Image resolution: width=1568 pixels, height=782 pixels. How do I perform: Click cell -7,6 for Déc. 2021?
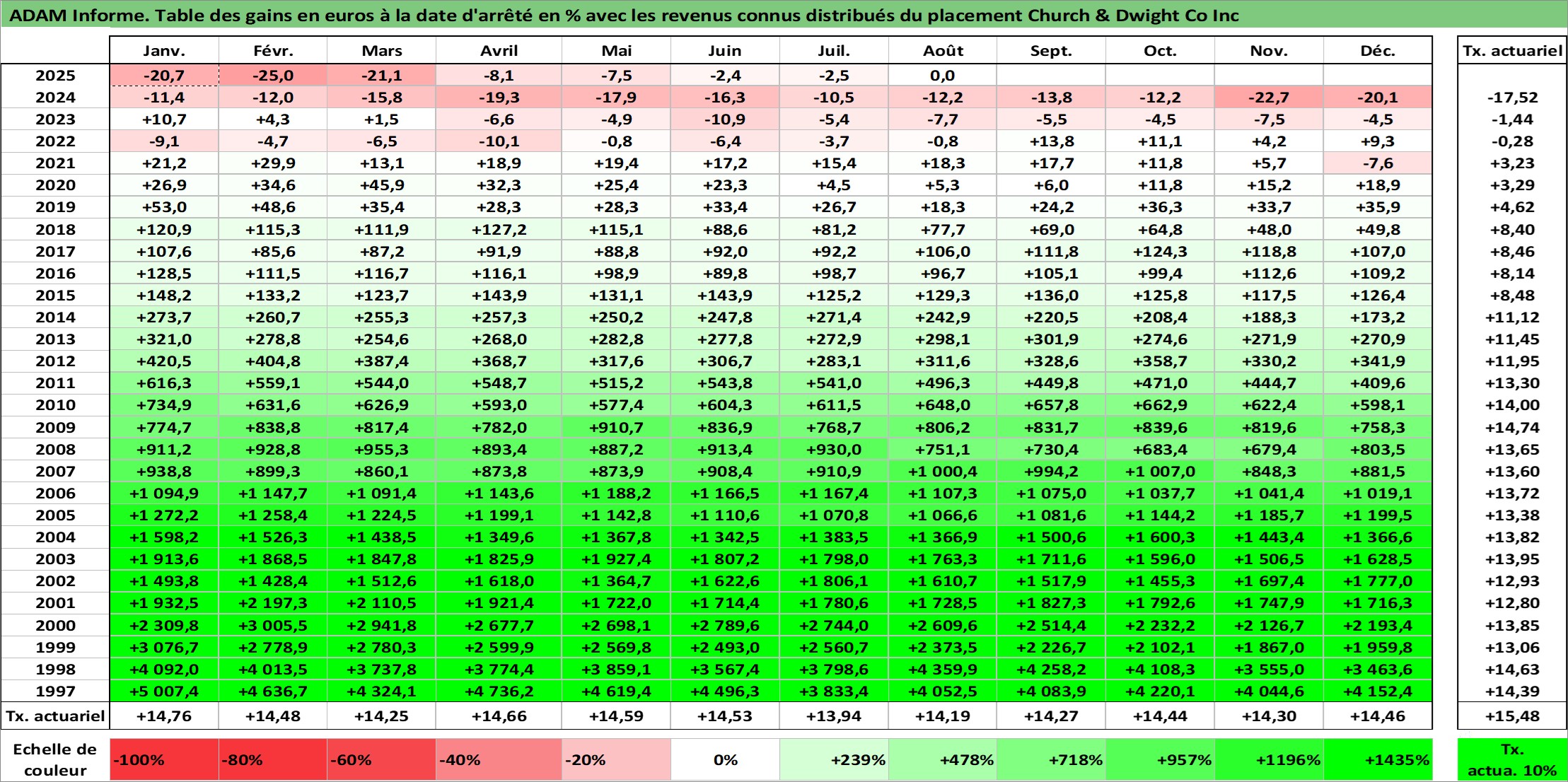tap(1378, 163)
